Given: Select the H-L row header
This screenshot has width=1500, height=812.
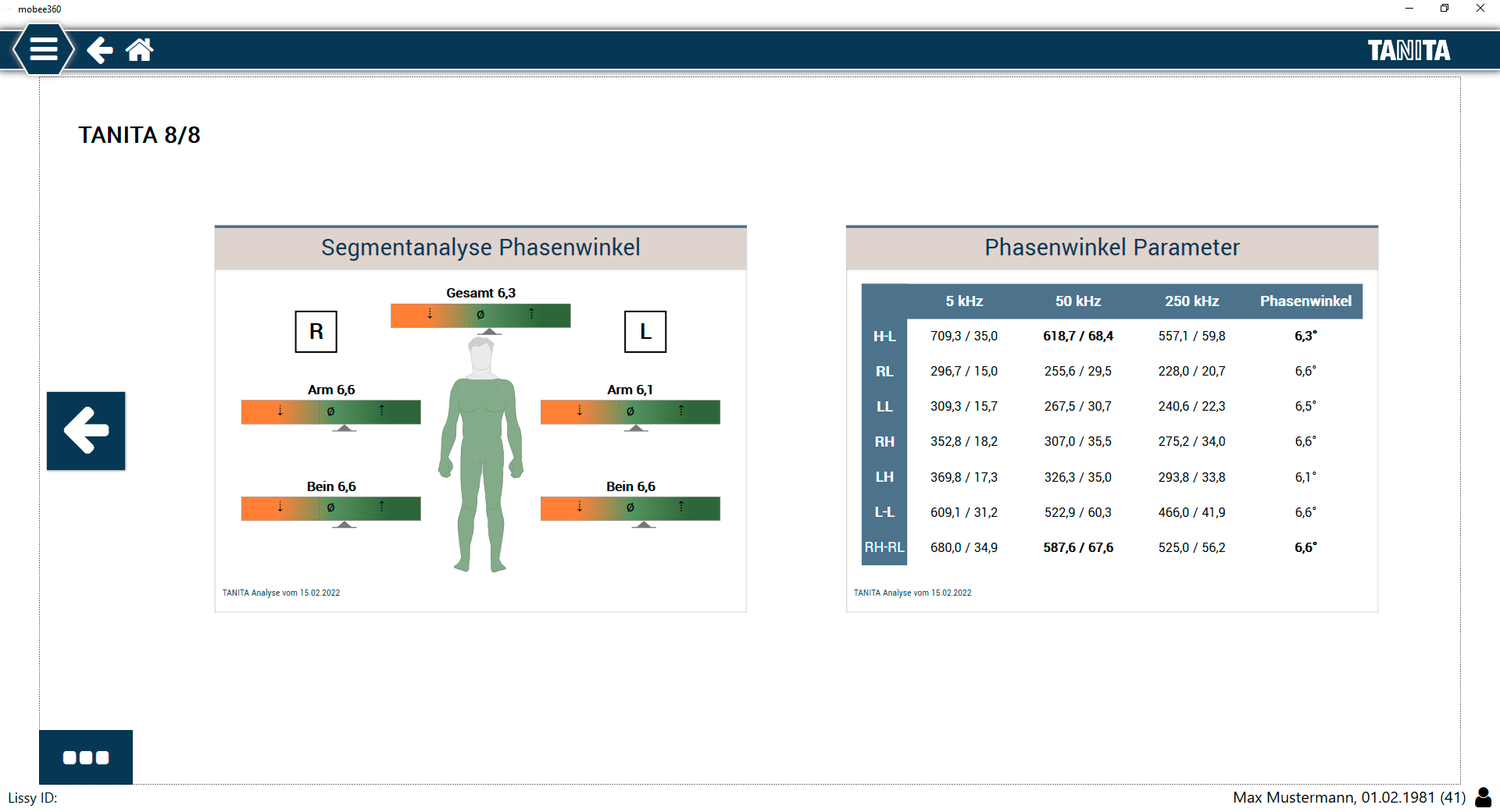Looking at the screenshot, I should click(x=884, y=337).
